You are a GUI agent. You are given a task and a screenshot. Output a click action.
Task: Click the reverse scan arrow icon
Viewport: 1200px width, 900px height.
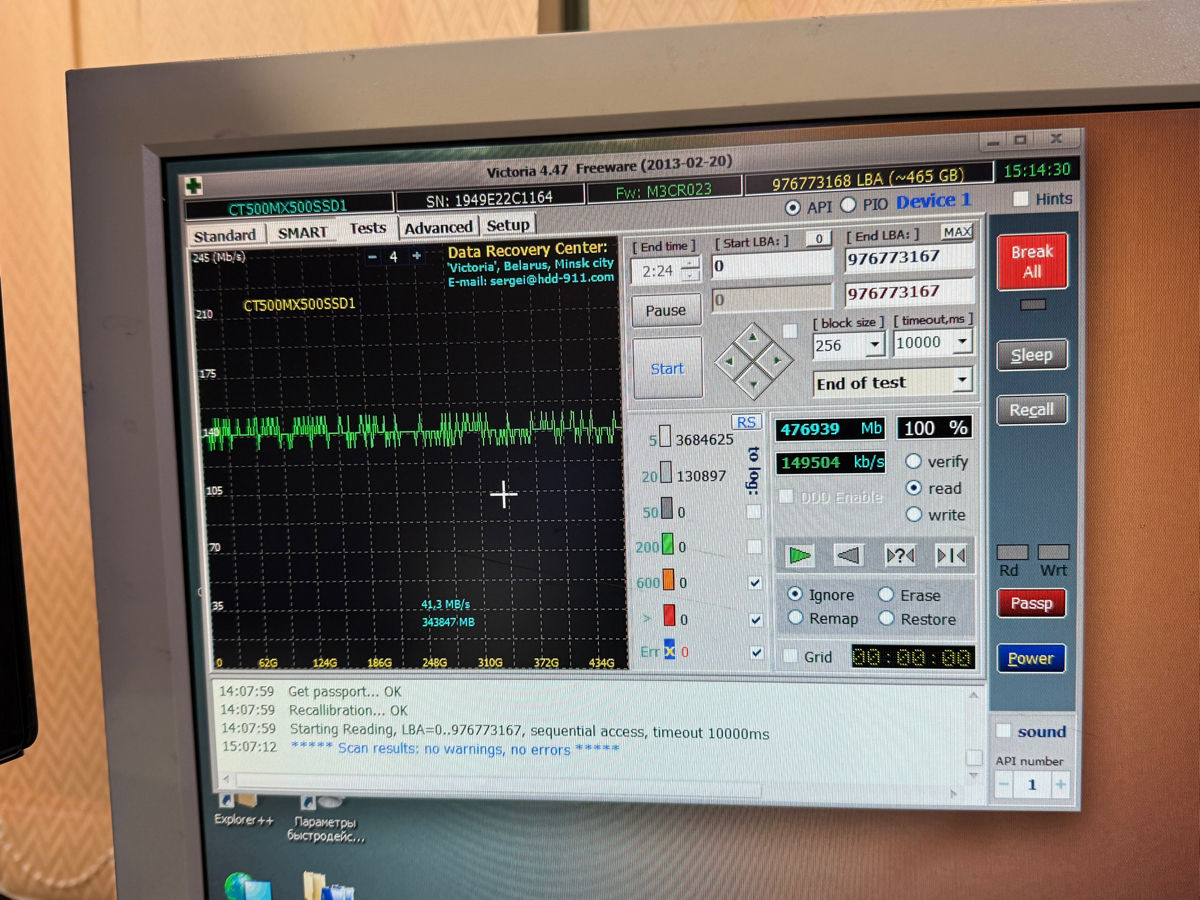pyautogui.click(x=848, y=555)
